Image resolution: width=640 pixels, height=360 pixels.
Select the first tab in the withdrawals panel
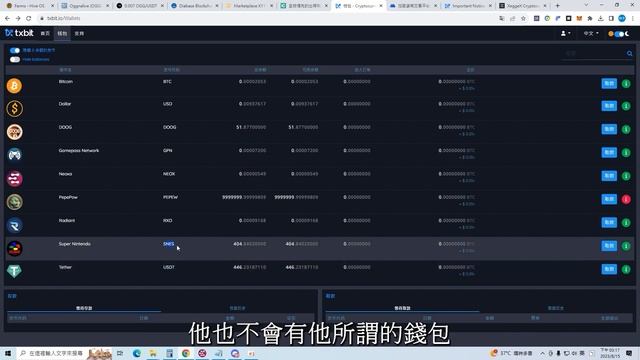(402, 308)
